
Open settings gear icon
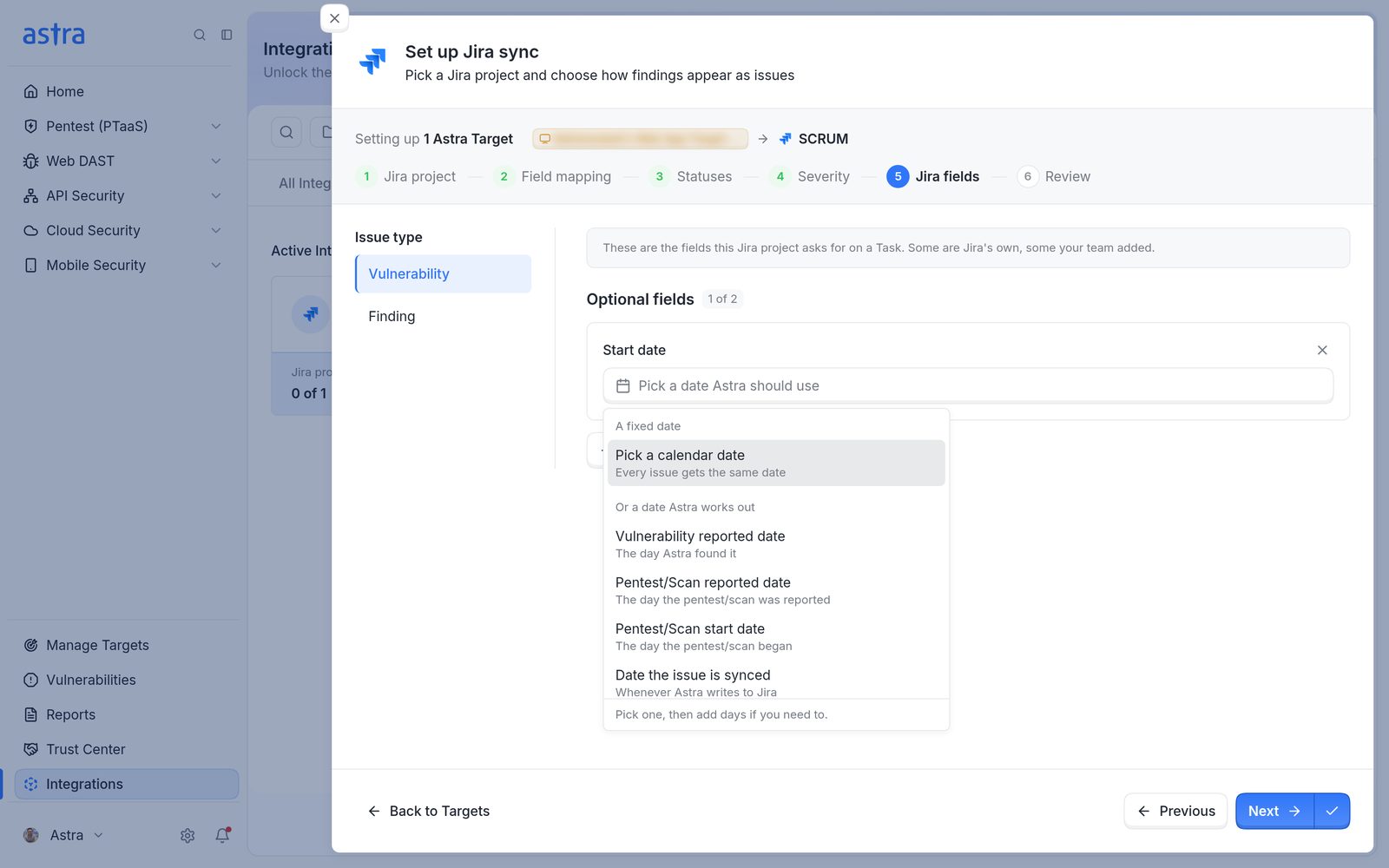tap(188, 835)
